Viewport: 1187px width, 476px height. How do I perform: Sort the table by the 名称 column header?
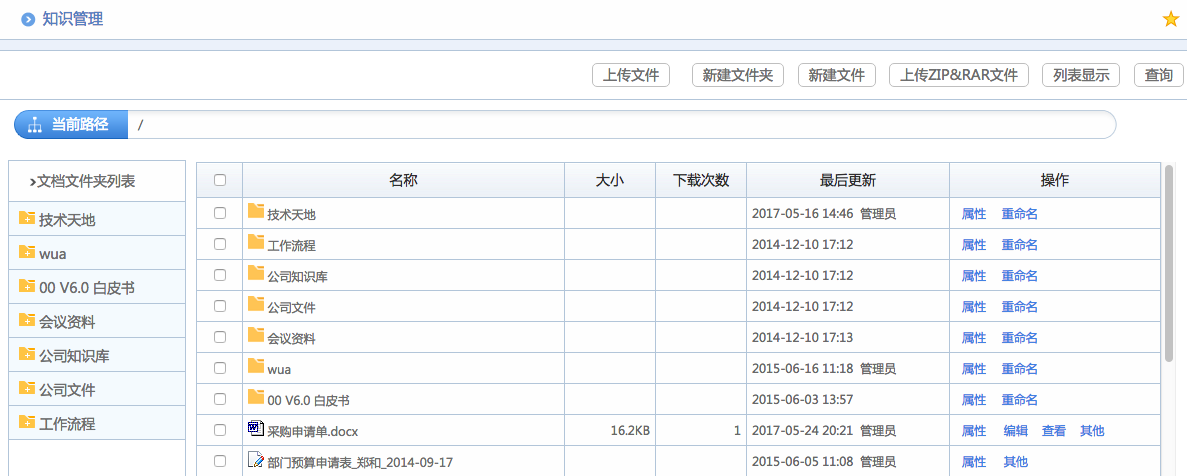[403, 181]
